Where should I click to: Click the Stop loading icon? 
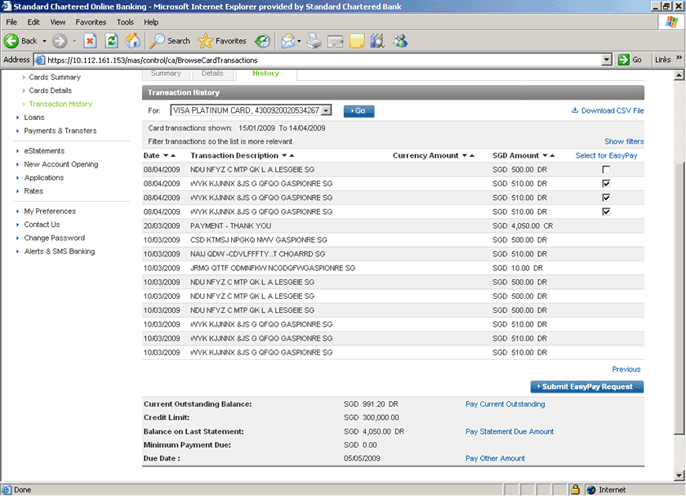tap(90, 41)
